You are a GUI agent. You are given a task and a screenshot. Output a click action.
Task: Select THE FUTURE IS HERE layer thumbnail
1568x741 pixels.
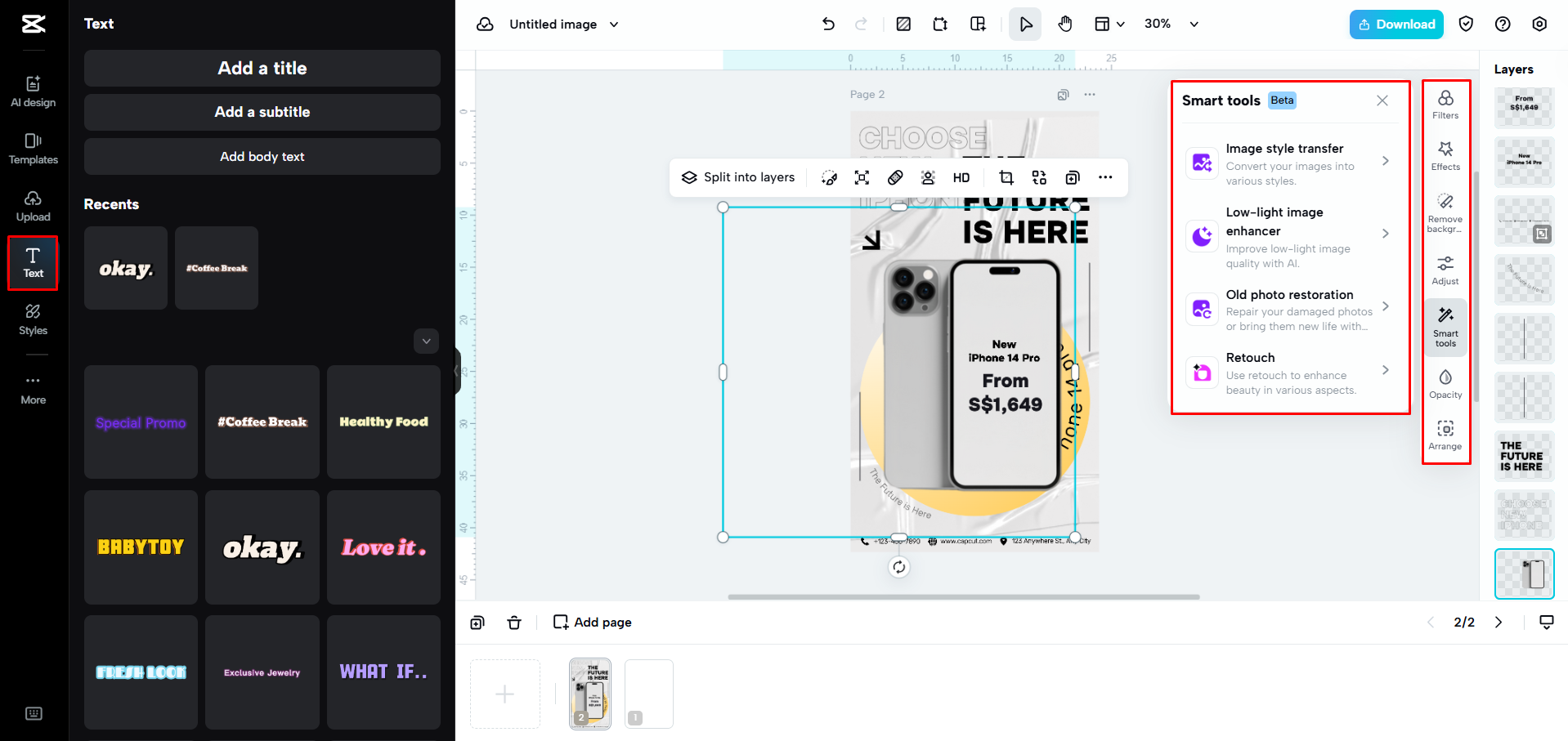tap(1523, 456)
